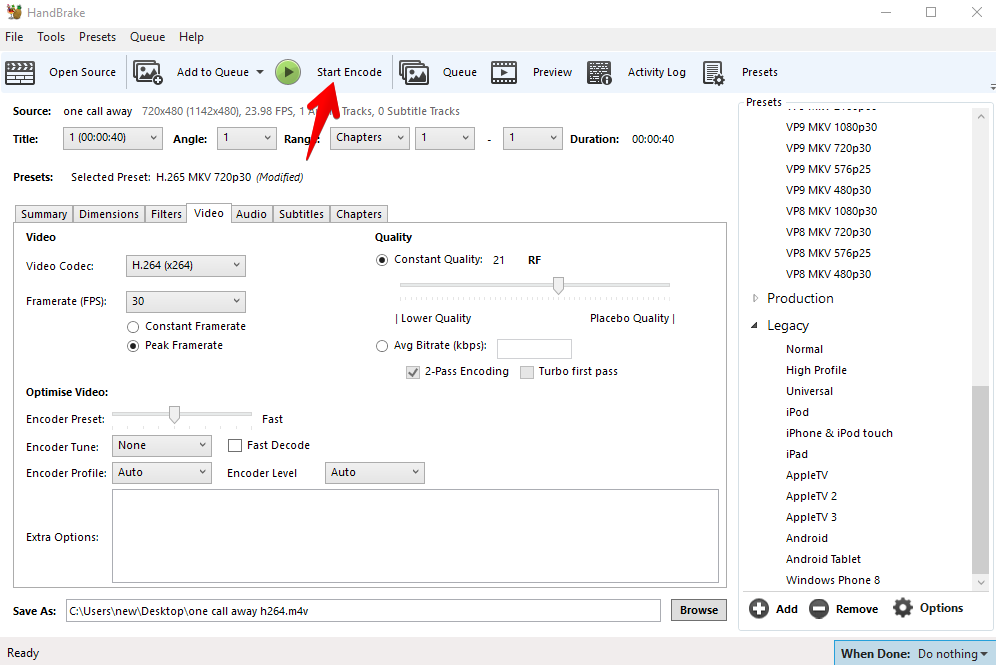Viewport: 996px width, 665px height.
Task: Open the Tools menu
Action: pyautogui.click(x=51, y=37)
